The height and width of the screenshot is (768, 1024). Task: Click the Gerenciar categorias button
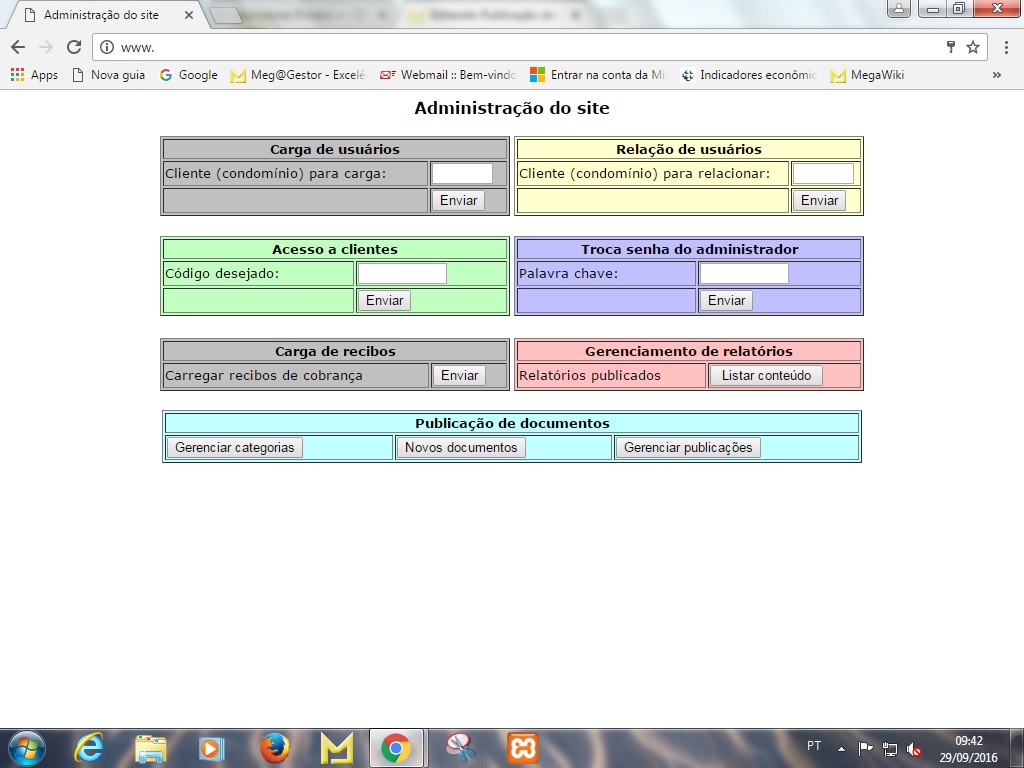[234, 447]
